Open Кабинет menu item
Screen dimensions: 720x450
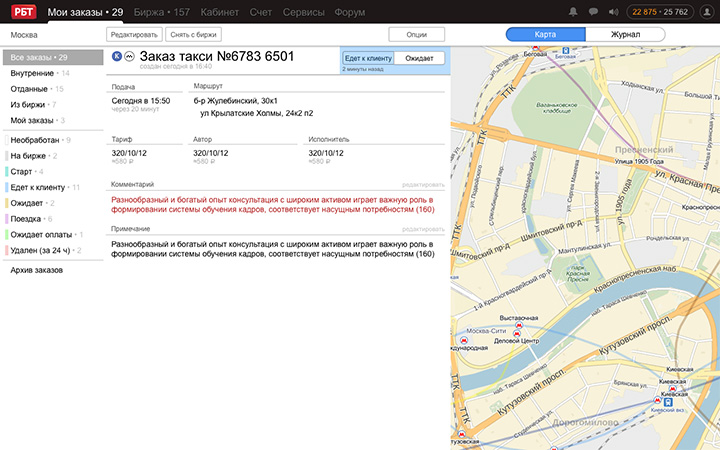pos(219,12)
